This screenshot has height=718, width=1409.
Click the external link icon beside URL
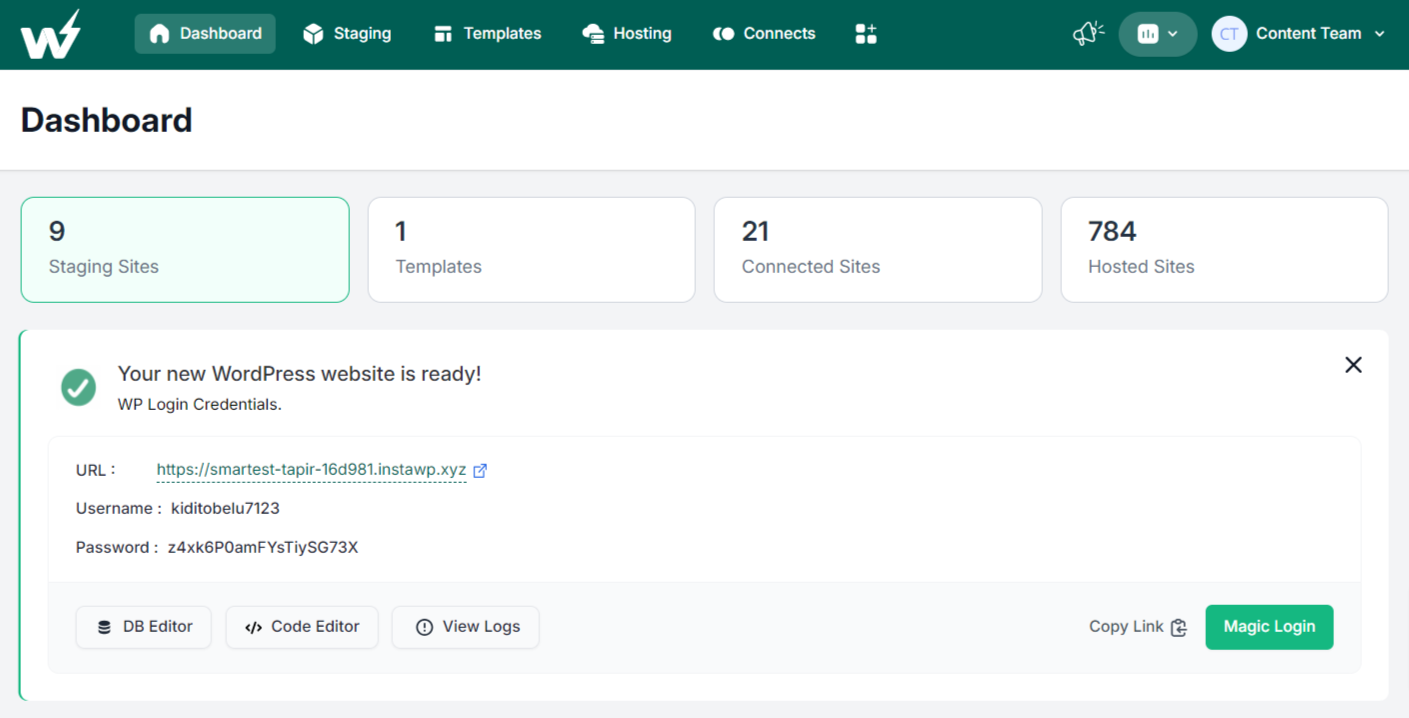(480, 470)
